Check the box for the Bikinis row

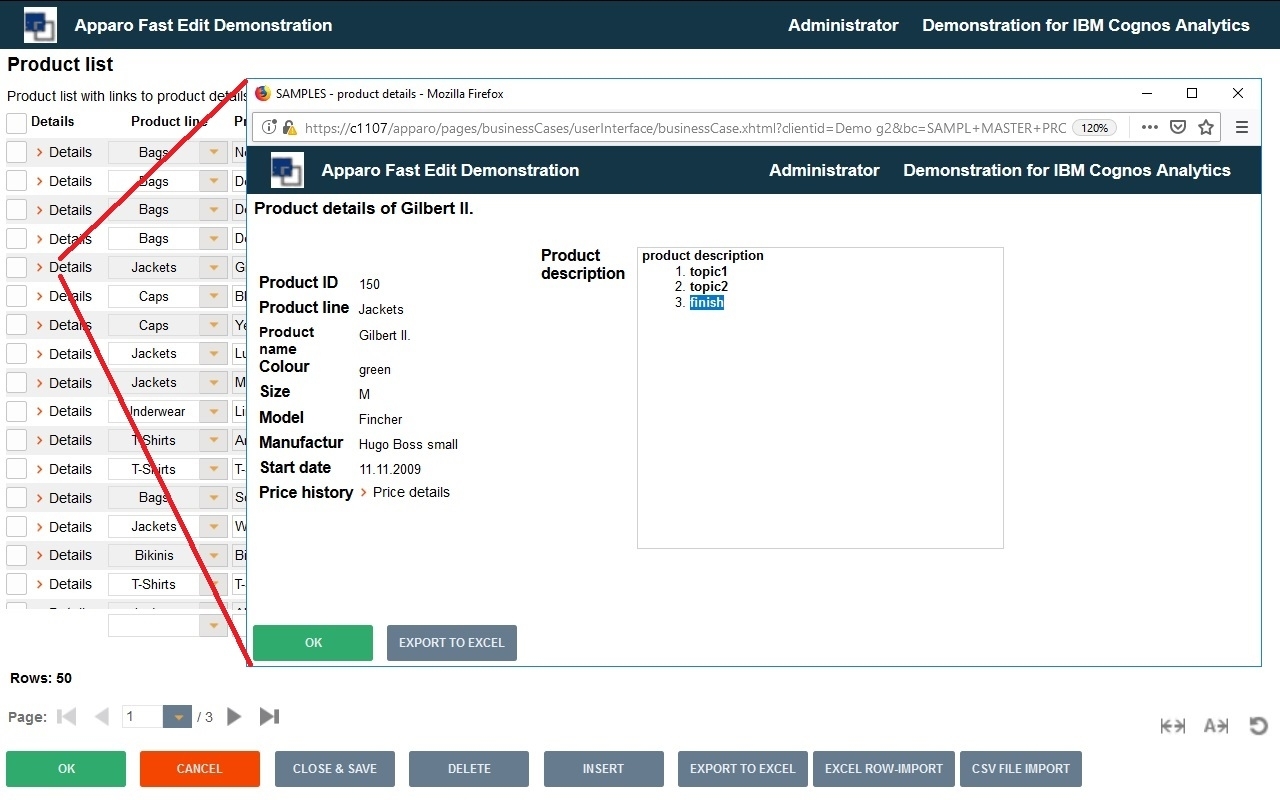pyautogui.click(x=17, y=555)
